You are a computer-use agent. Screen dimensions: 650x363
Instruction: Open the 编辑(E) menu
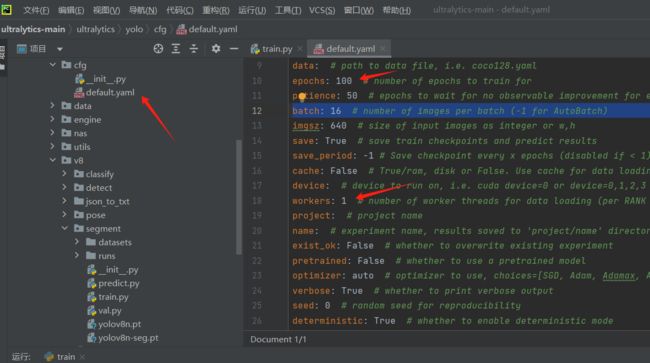pos(71,10)
